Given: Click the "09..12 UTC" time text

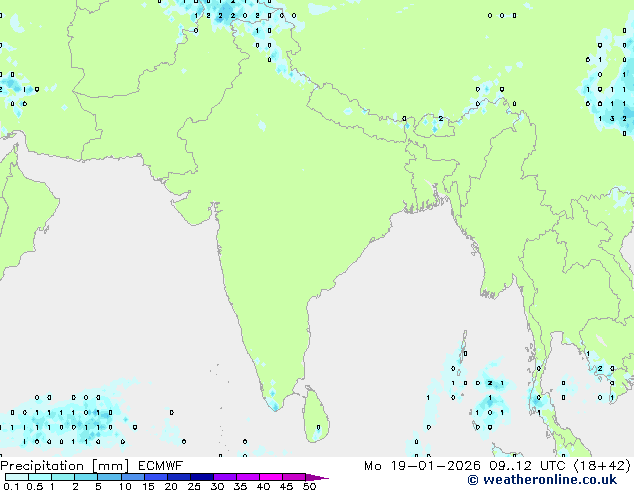Looking at the screenshot, I should coord(526,466).
